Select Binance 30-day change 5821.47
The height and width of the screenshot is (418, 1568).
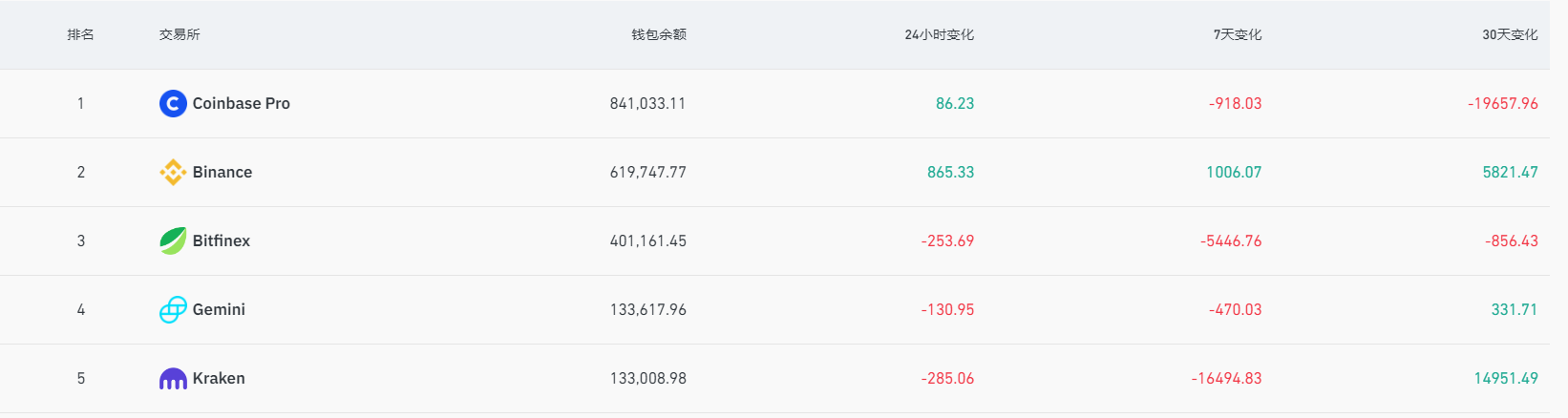pos(1510,172)
